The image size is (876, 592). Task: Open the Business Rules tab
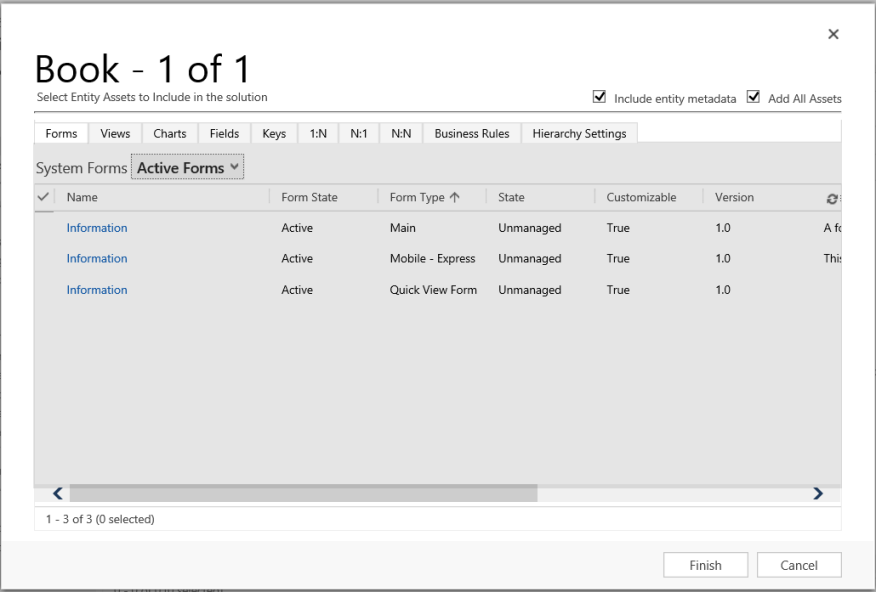point(470,132)
